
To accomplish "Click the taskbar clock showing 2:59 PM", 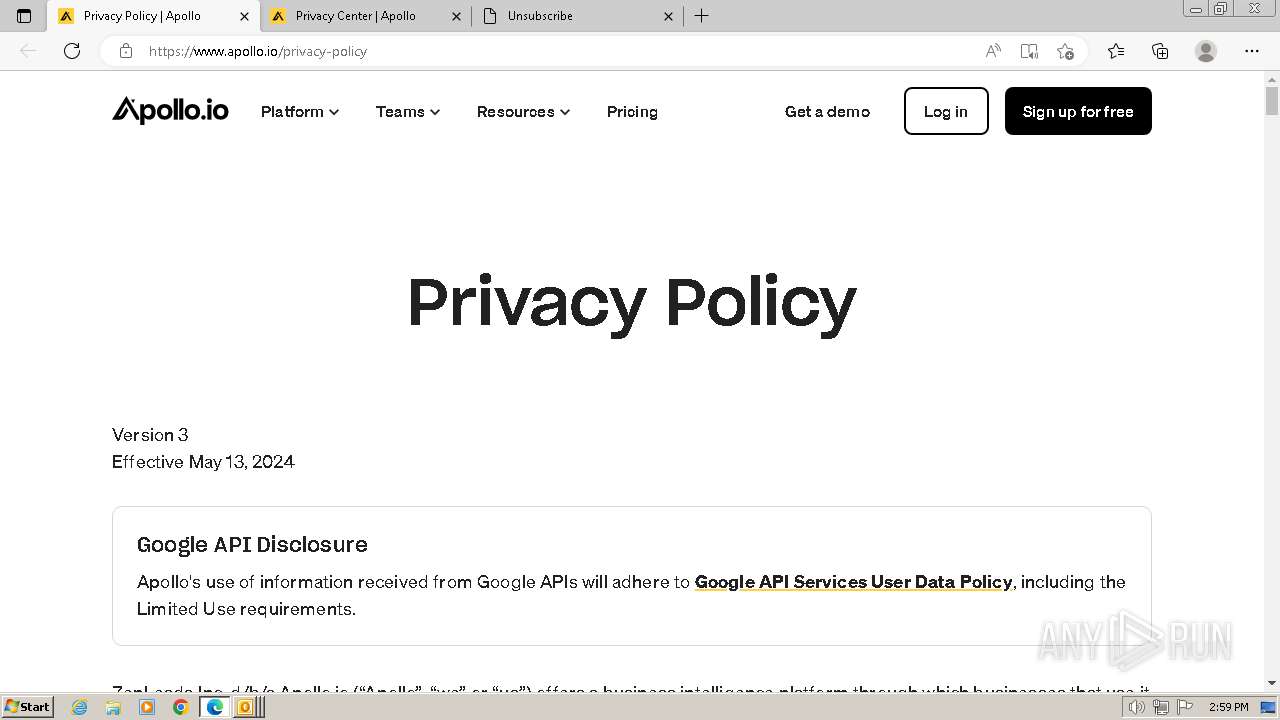I will [x=1228, y=707].
